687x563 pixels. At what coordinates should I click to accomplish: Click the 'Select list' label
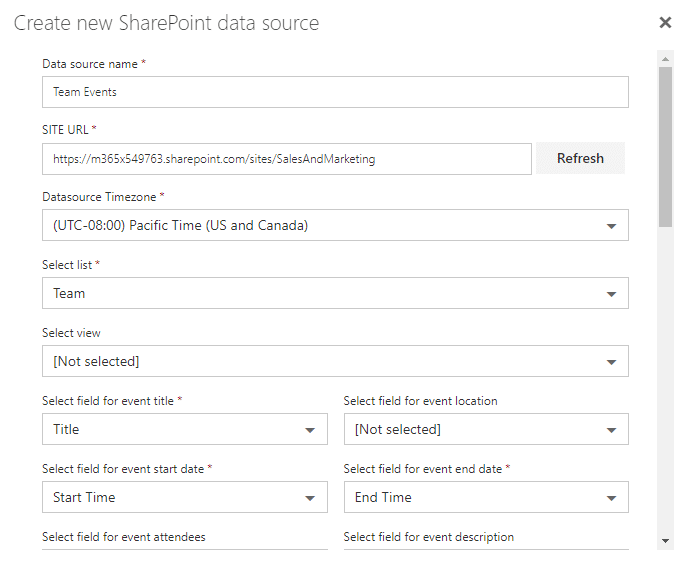67,265
